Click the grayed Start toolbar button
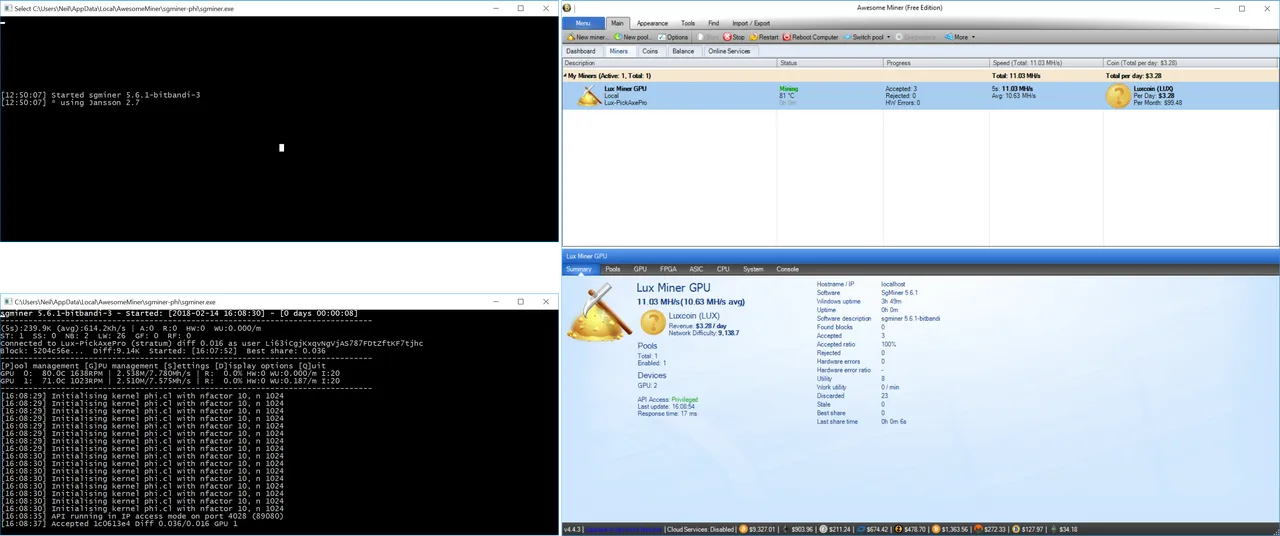This screenshot has height=536, width=1280. point(707,37)
